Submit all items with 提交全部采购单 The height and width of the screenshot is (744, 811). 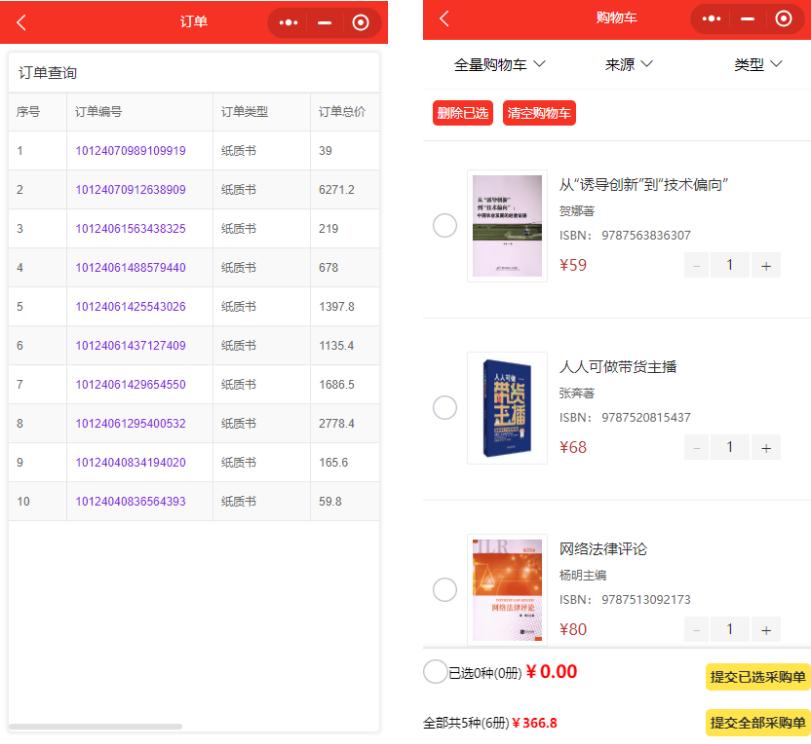(757, 722)
